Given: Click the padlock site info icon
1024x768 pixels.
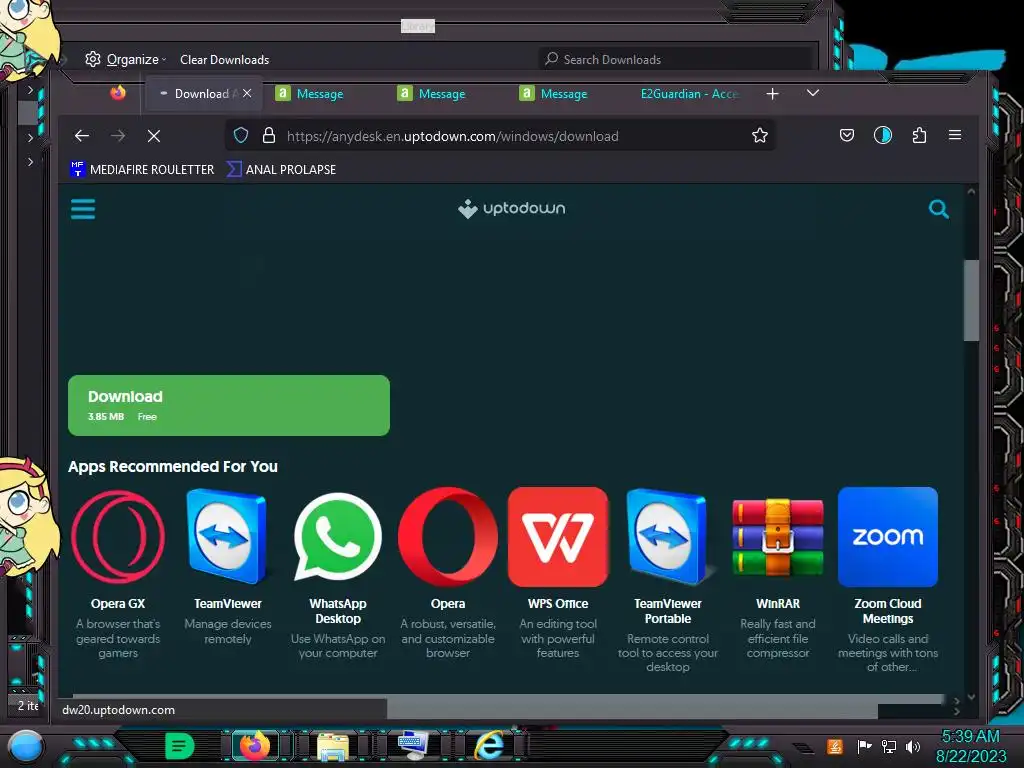Looking at the screenshot, I should pos(268,135).
